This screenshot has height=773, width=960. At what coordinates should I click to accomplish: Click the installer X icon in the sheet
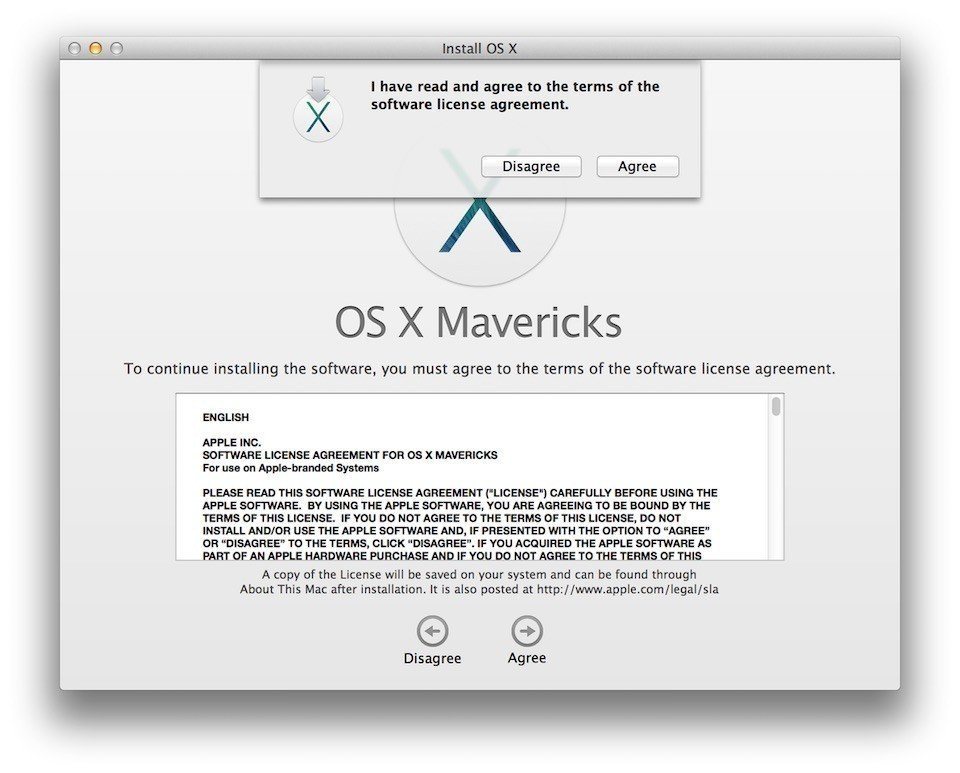pos(318,110)
